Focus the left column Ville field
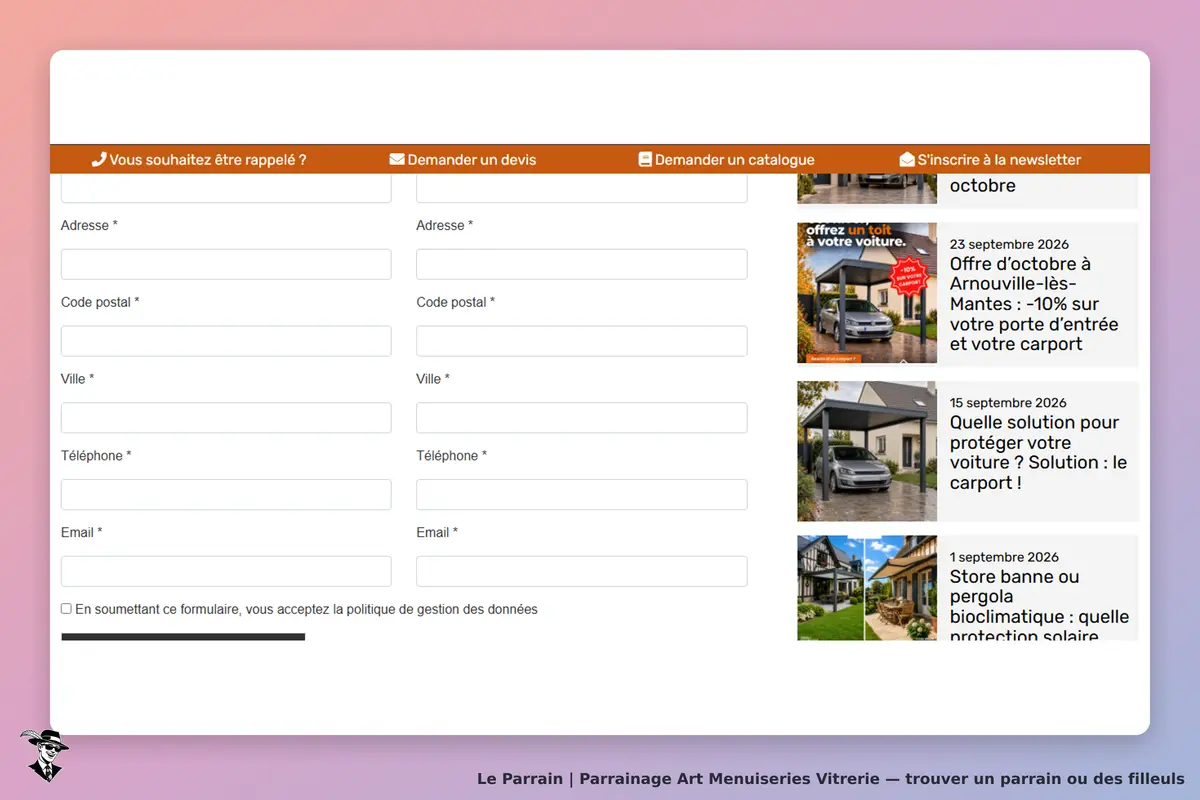The height and width of the screenshot is (800, 1200). [226, 418]
